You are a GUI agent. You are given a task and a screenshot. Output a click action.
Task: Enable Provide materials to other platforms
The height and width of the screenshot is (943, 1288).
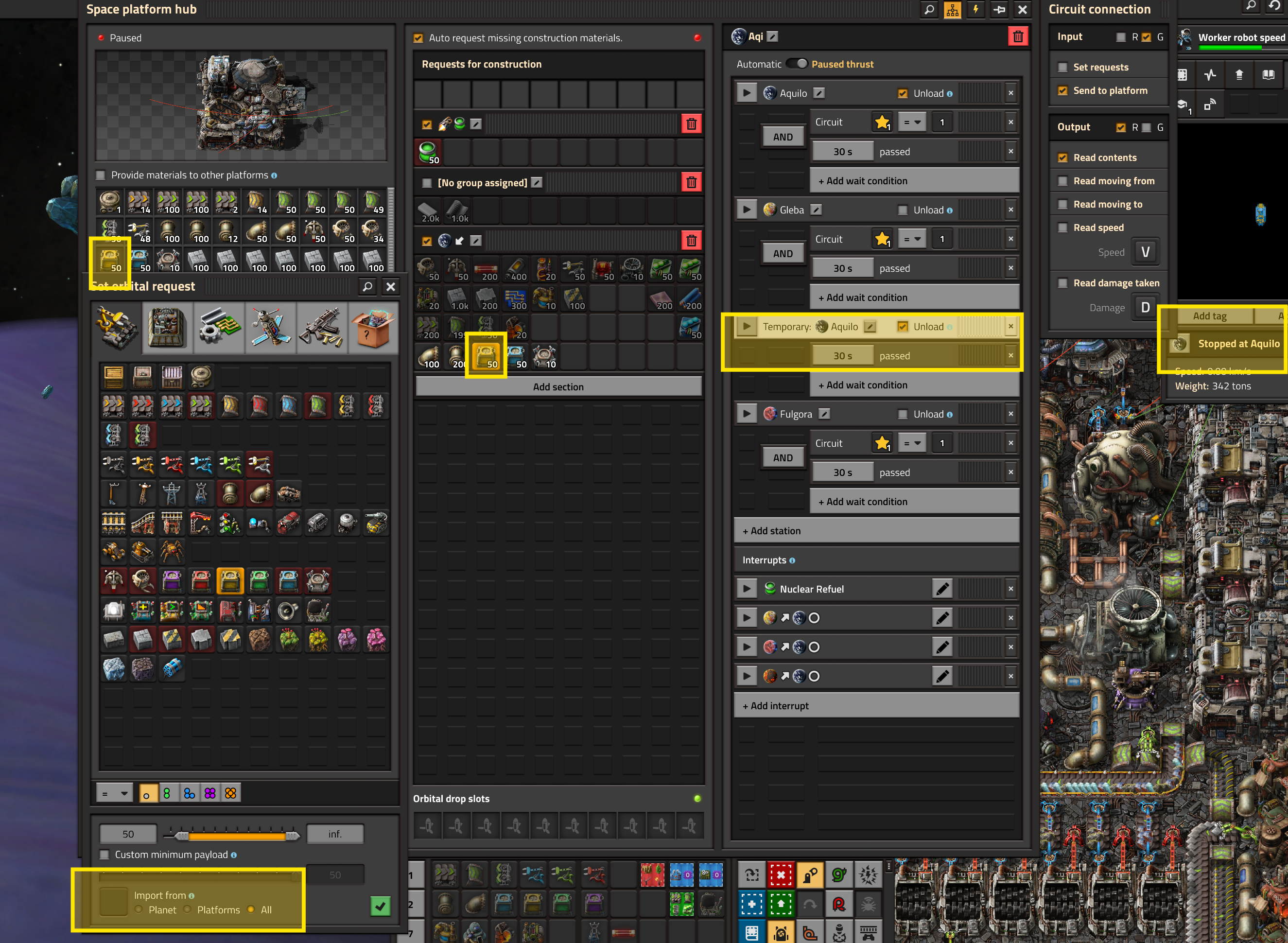pyautogui.click(x=101, y=175)
